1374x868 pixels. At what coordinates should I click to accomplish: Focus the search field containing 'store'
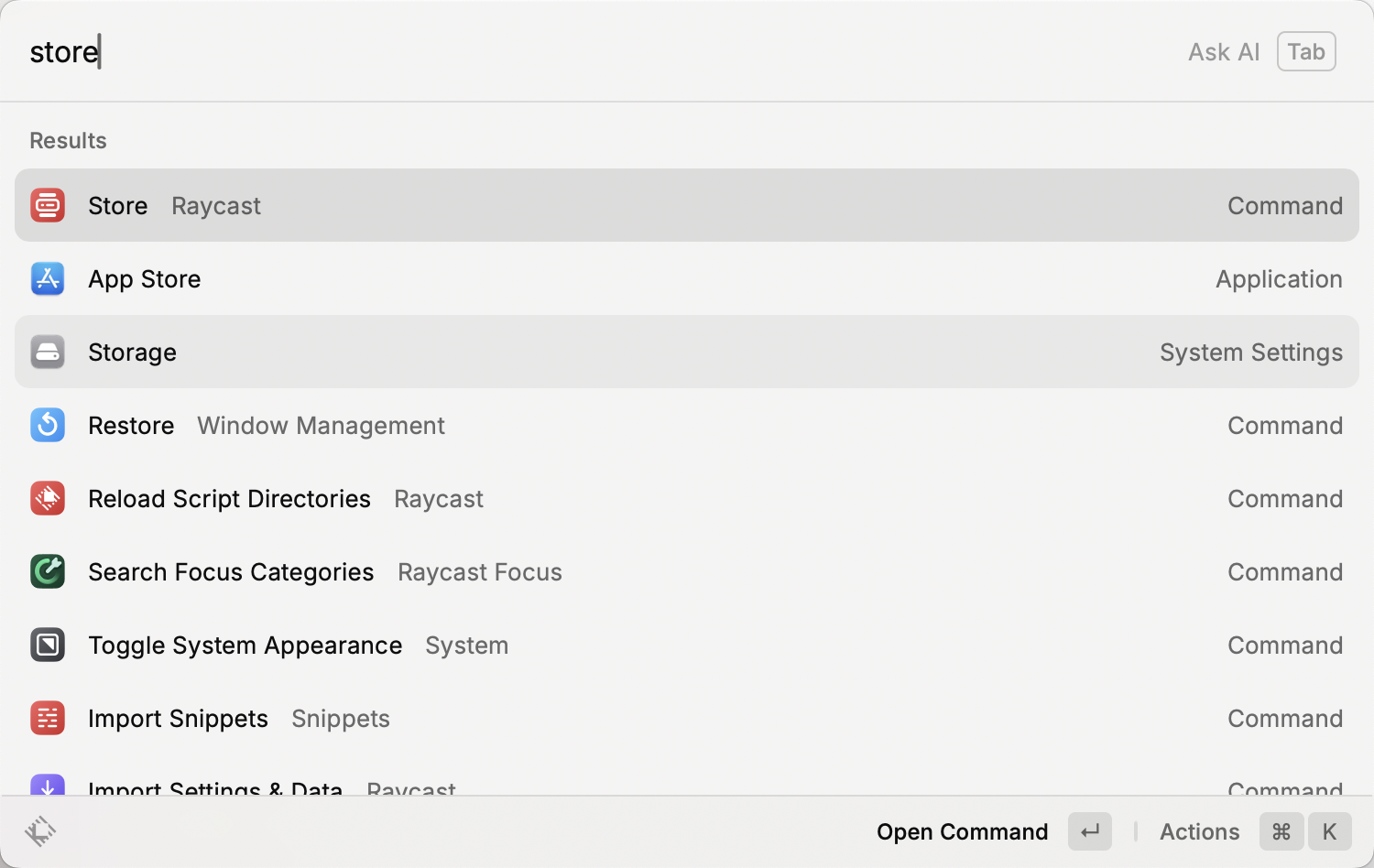pyautogui.click(x=550, y=52)
